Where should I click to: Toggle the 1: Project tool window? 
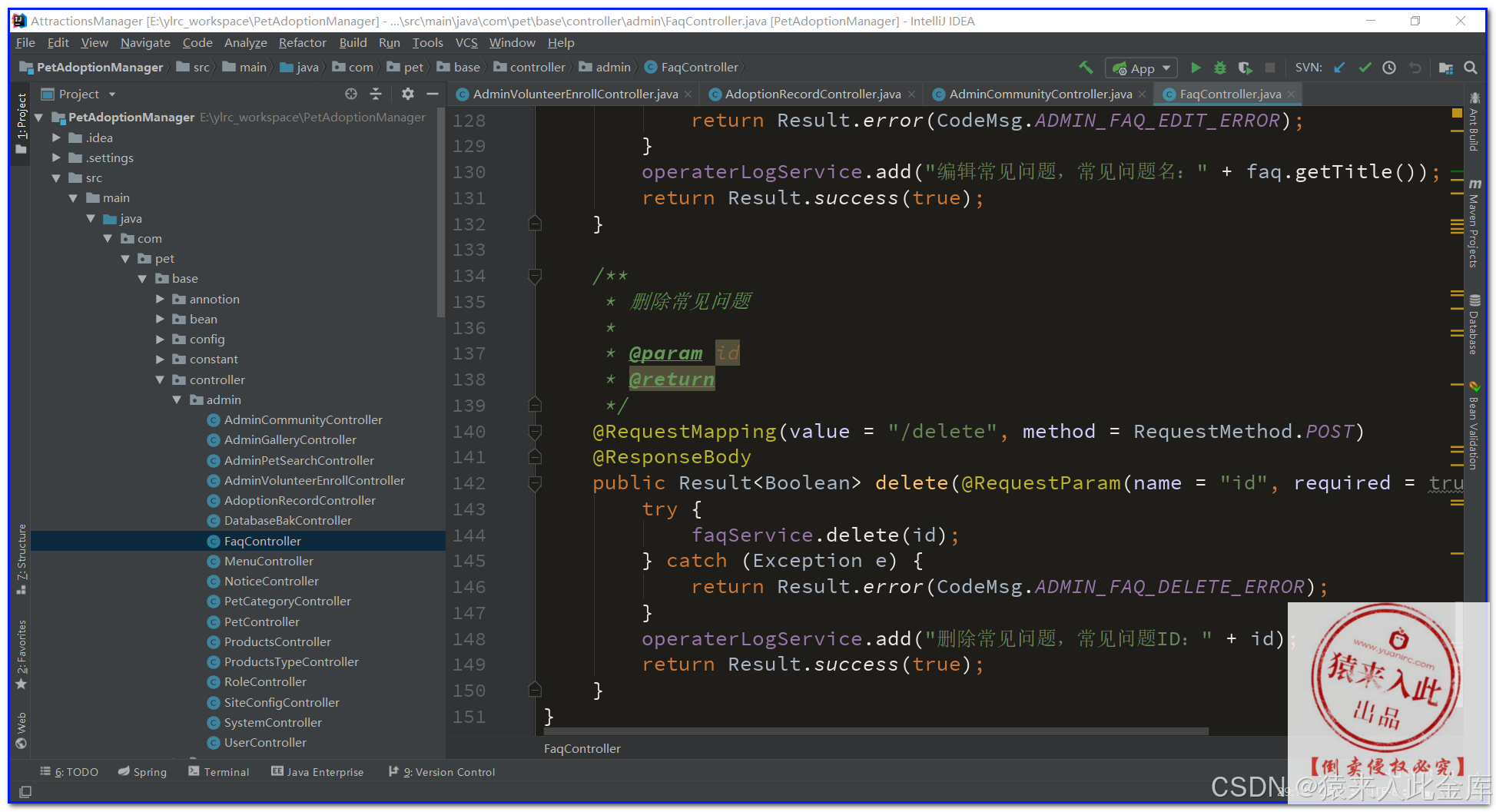[x=21, y=123]
